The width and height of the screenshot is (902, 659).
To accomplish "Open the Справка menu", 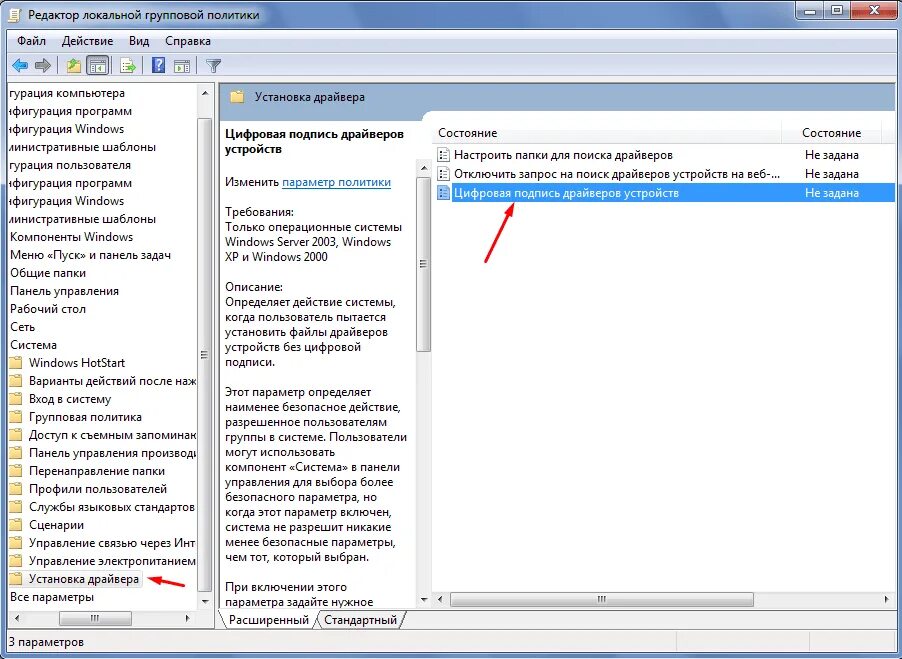I will click(x=188, y=41).
